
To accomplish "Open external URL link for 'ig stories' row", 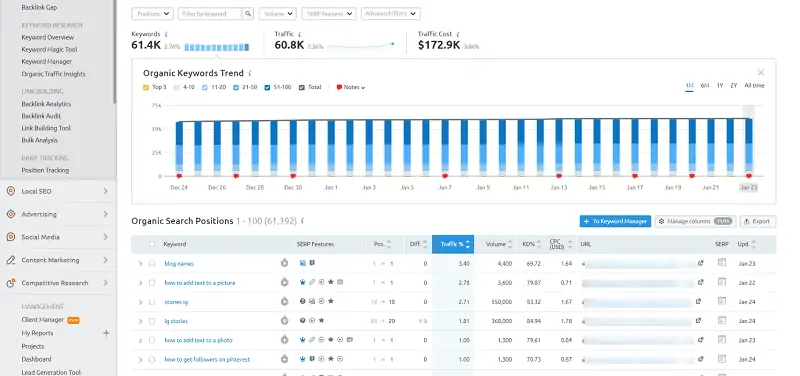I will click(x=698, y=321).
